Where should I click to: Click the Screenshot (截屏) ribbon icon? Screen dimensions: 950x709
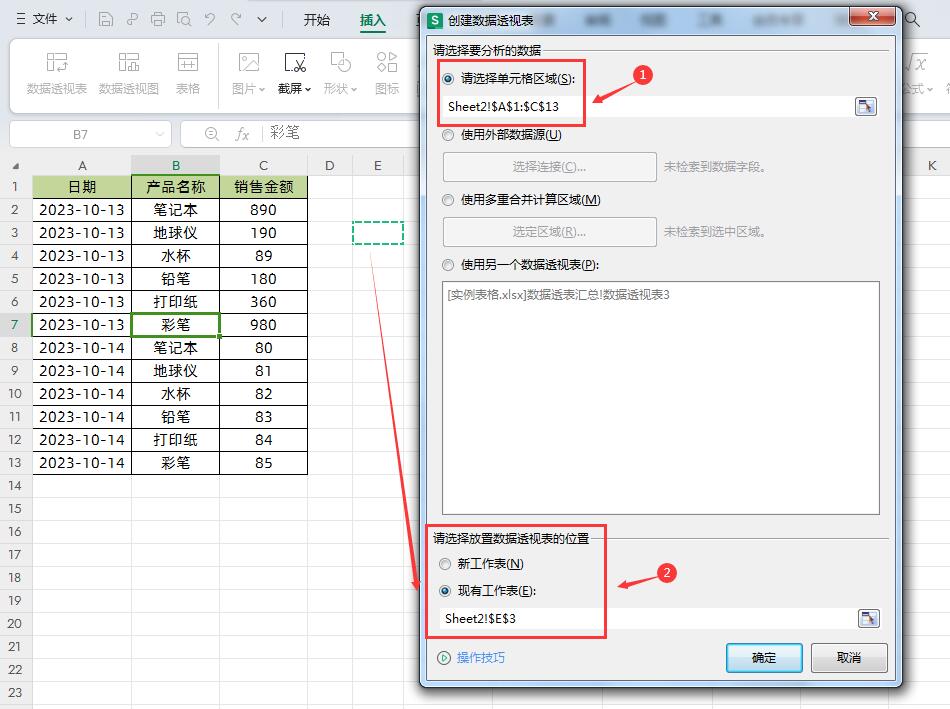pos(295,62)
